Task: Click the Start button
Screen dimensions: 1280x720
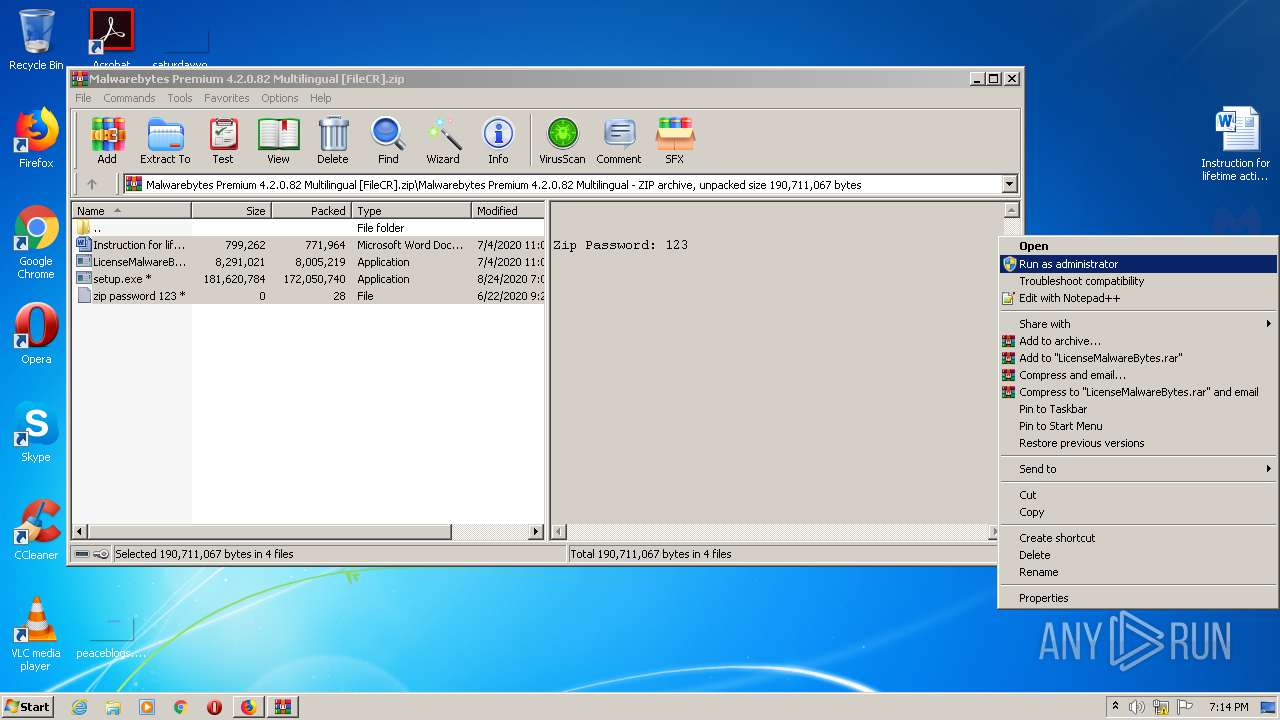Action: 28,707
